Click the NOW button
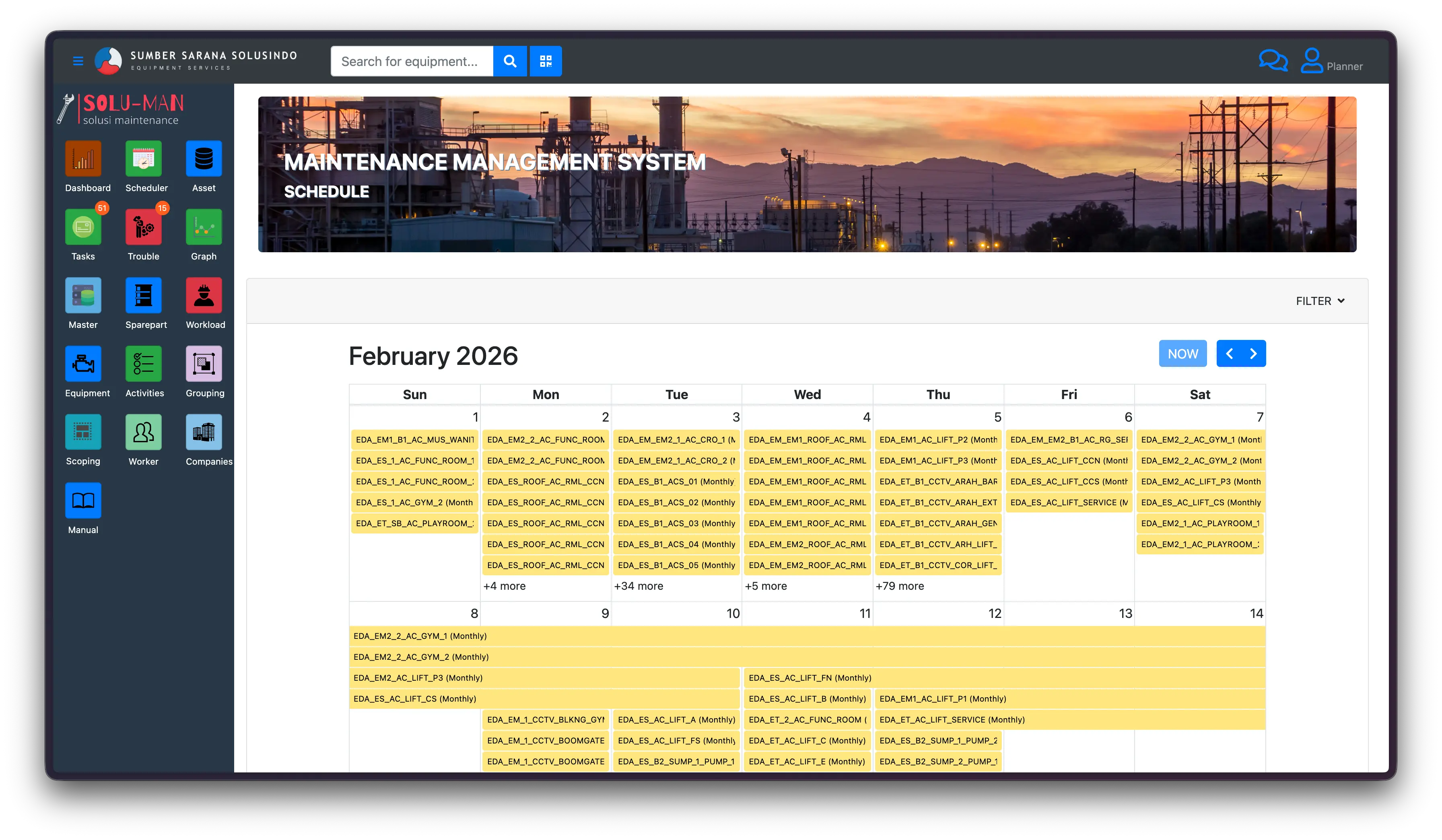 tap(1182, 354)
